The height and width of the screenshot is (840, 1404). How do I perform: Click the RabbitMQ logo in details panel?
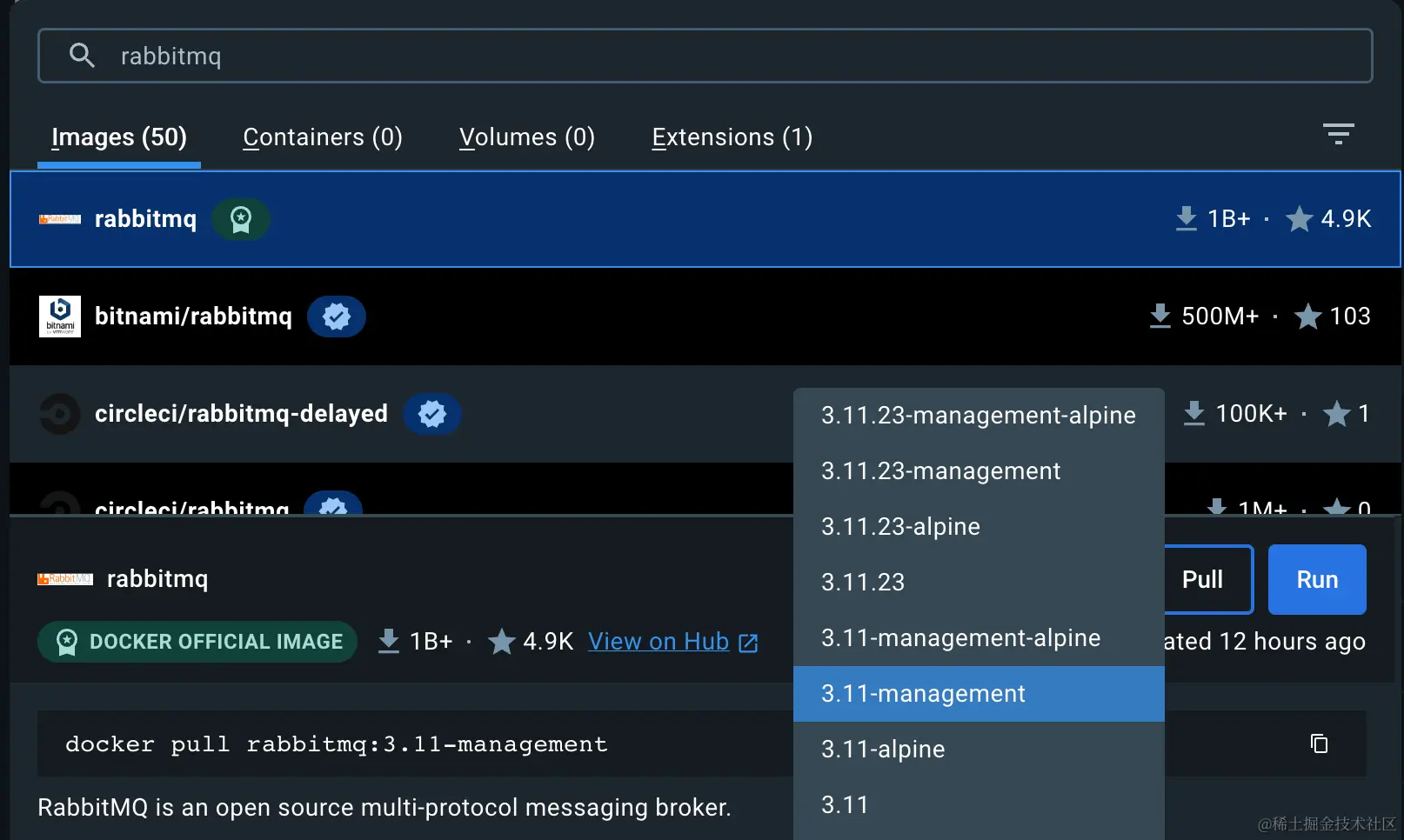coord(65,579)
